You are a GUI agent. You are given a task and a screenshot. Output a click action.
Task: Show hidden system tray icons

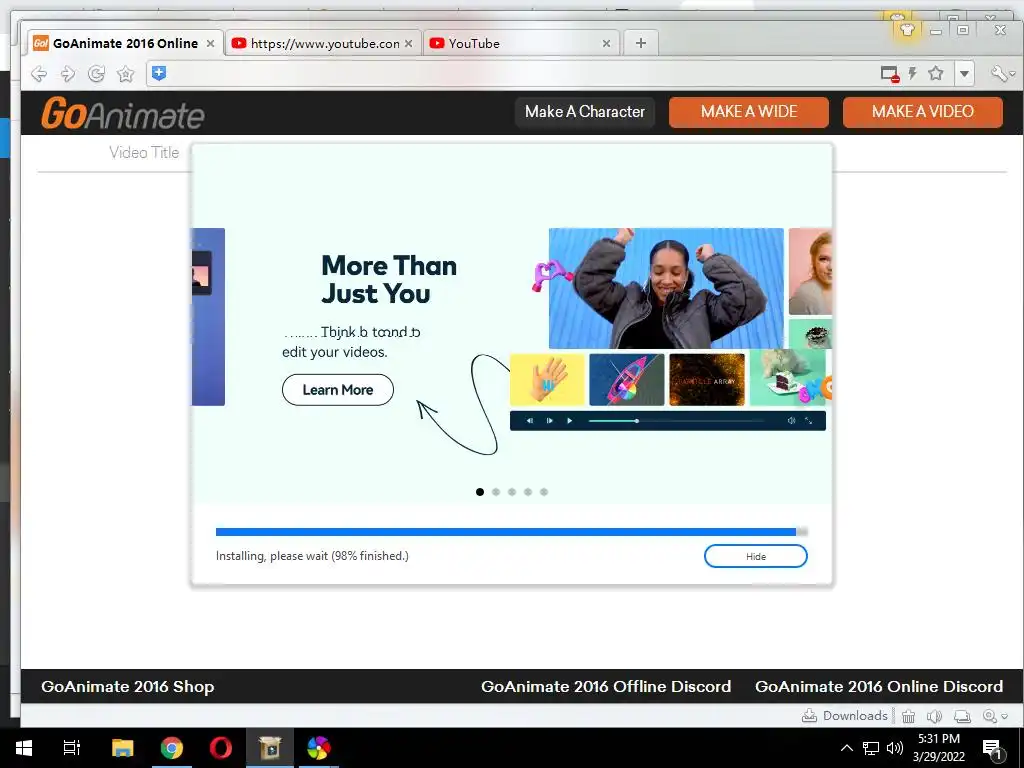pos(846,748)
